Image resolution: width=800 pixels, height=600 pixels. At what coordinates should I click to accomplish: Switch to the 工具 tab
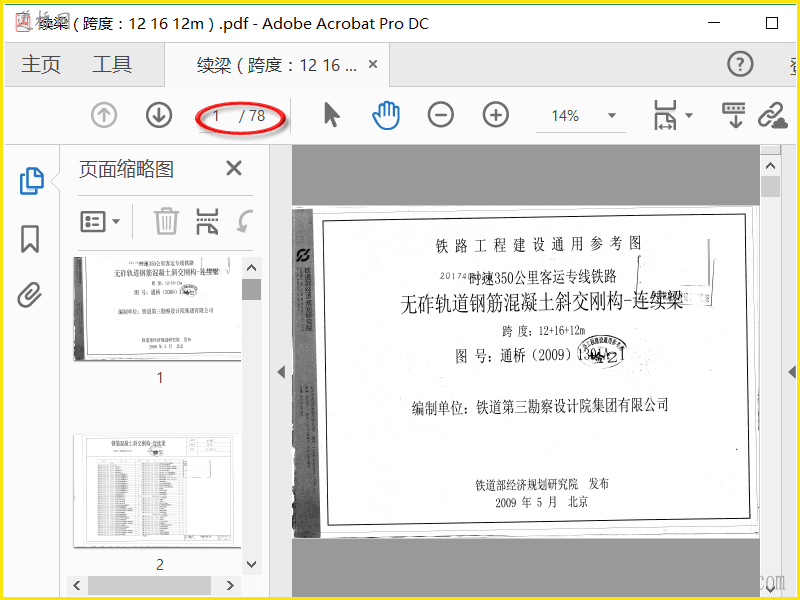(x=112, y=65)
